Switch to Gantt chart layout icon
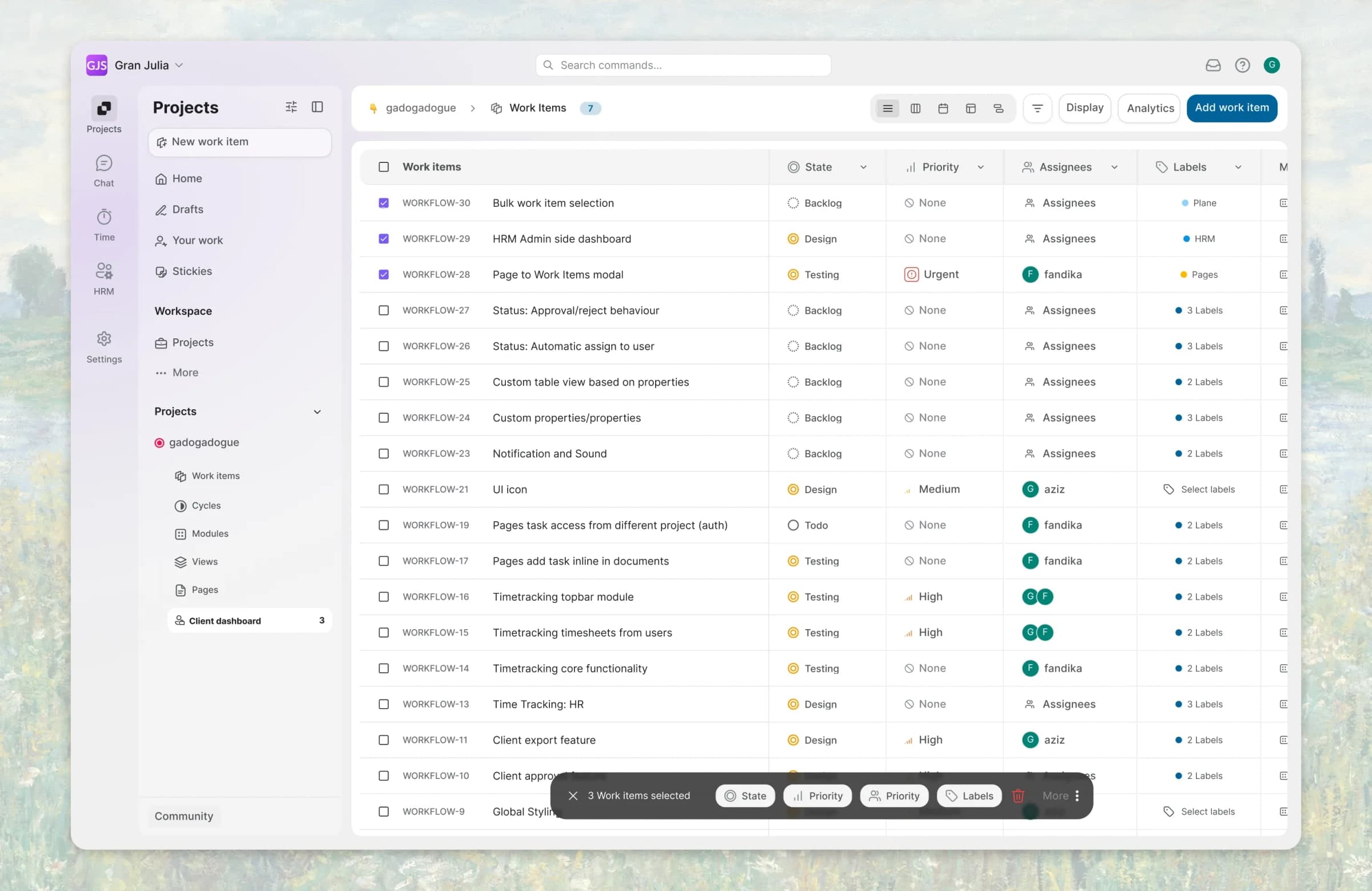The image size is (1372, 891). pos(999,109)
